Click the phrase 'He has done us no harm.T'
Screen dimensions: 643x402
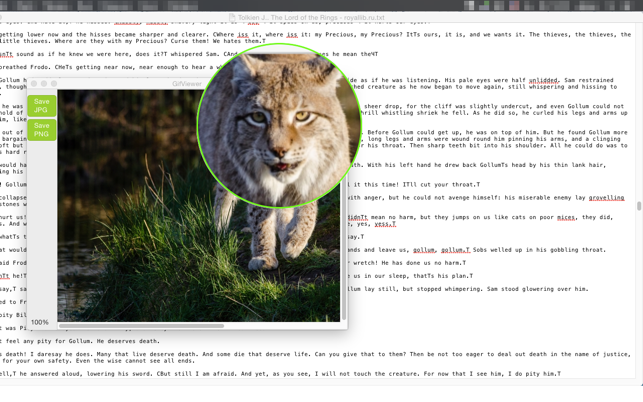pos(422,263)
